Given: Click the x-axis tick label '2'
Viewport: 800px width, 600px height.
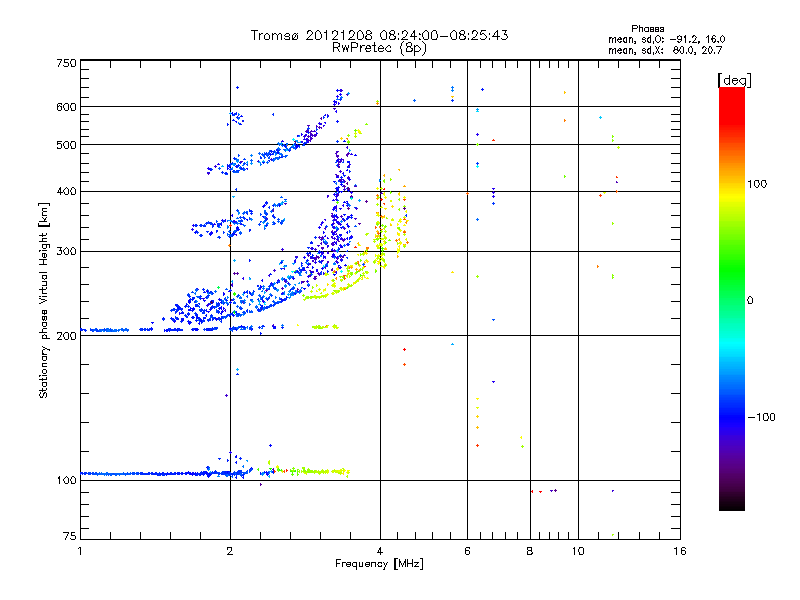Looking at the screenshot, I should point(230,551).
